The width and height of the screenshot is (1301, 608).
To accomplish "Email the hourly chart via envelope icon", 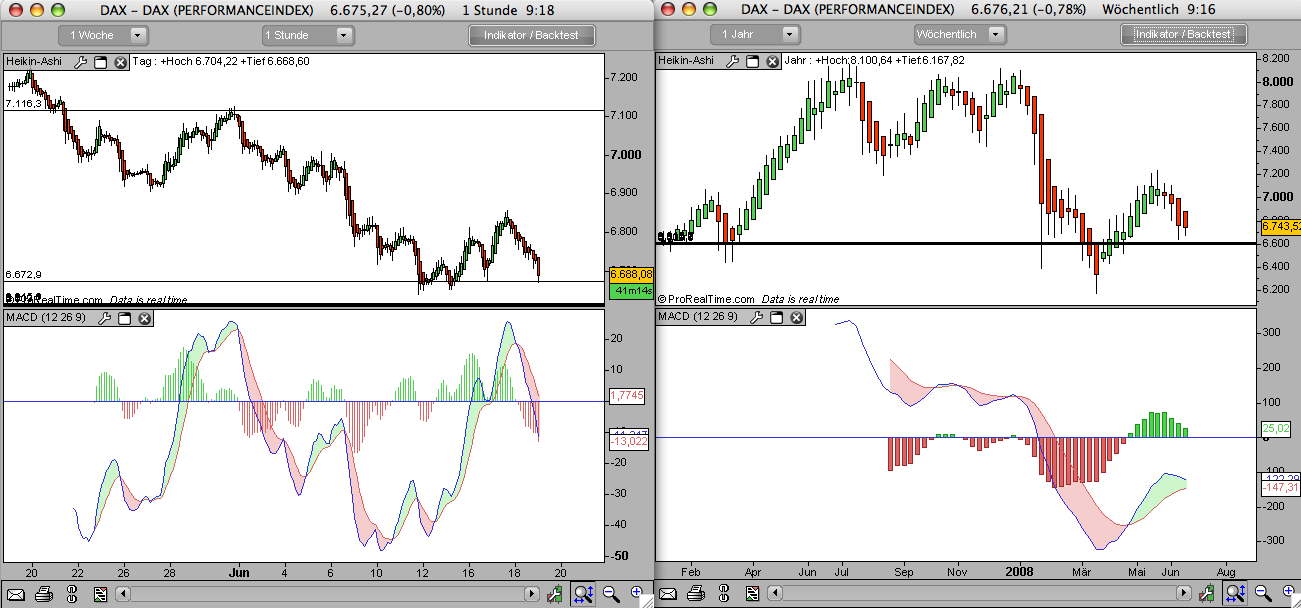I will pyautogui.click(x=15, y=595).
